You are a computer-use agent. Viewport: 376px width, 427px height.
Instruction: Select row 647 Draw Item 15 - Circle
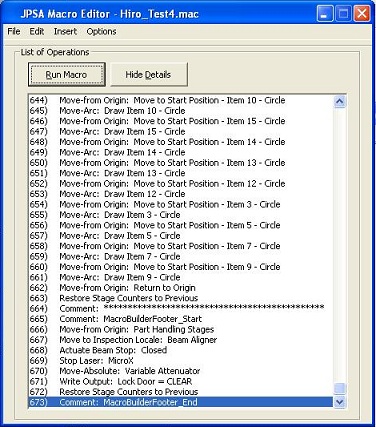click(x=181, y=132)
